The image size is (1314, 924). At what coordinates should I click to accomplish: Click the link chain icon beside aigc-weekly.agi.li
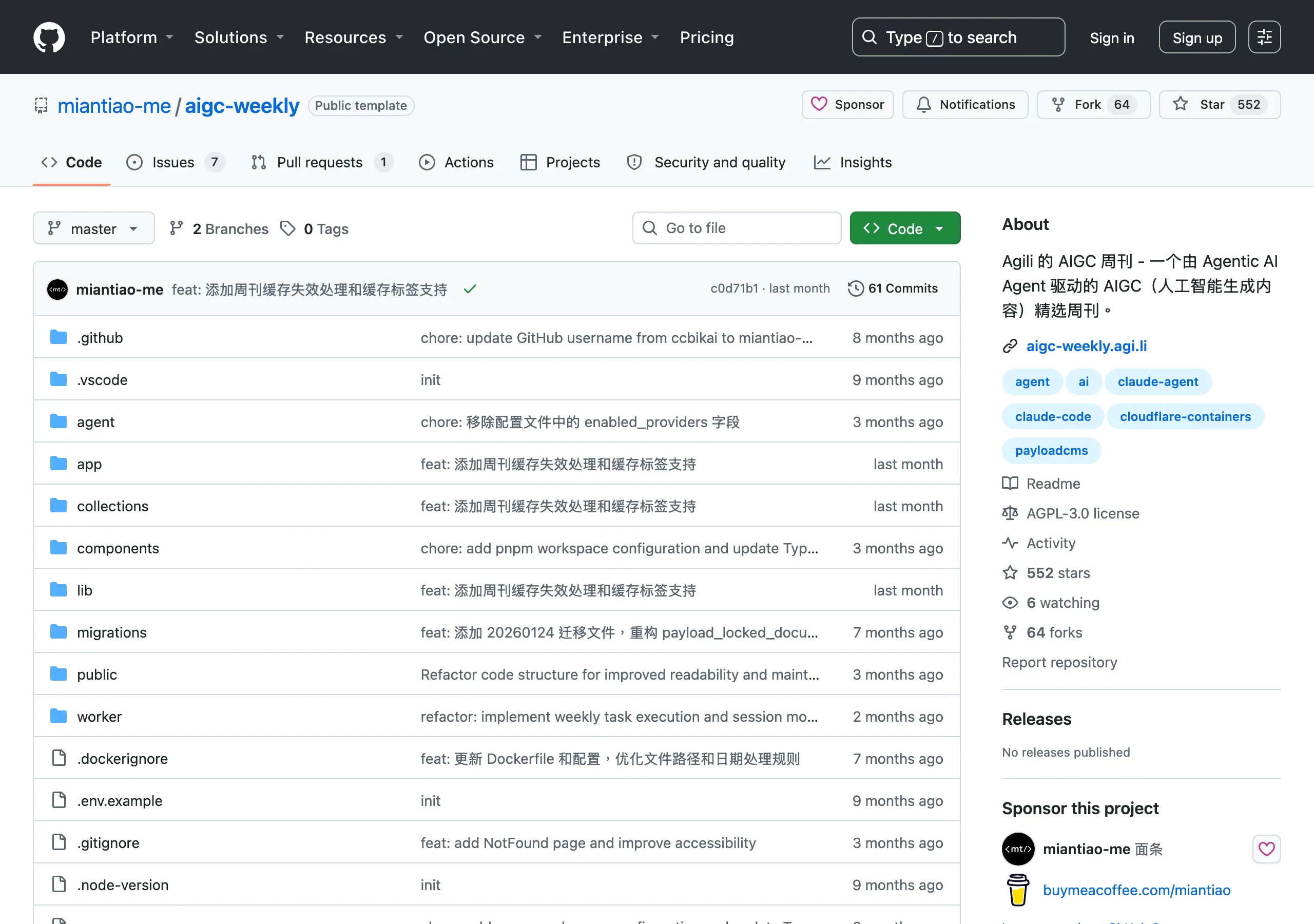pyautogui.click(x=1010, y=346)
